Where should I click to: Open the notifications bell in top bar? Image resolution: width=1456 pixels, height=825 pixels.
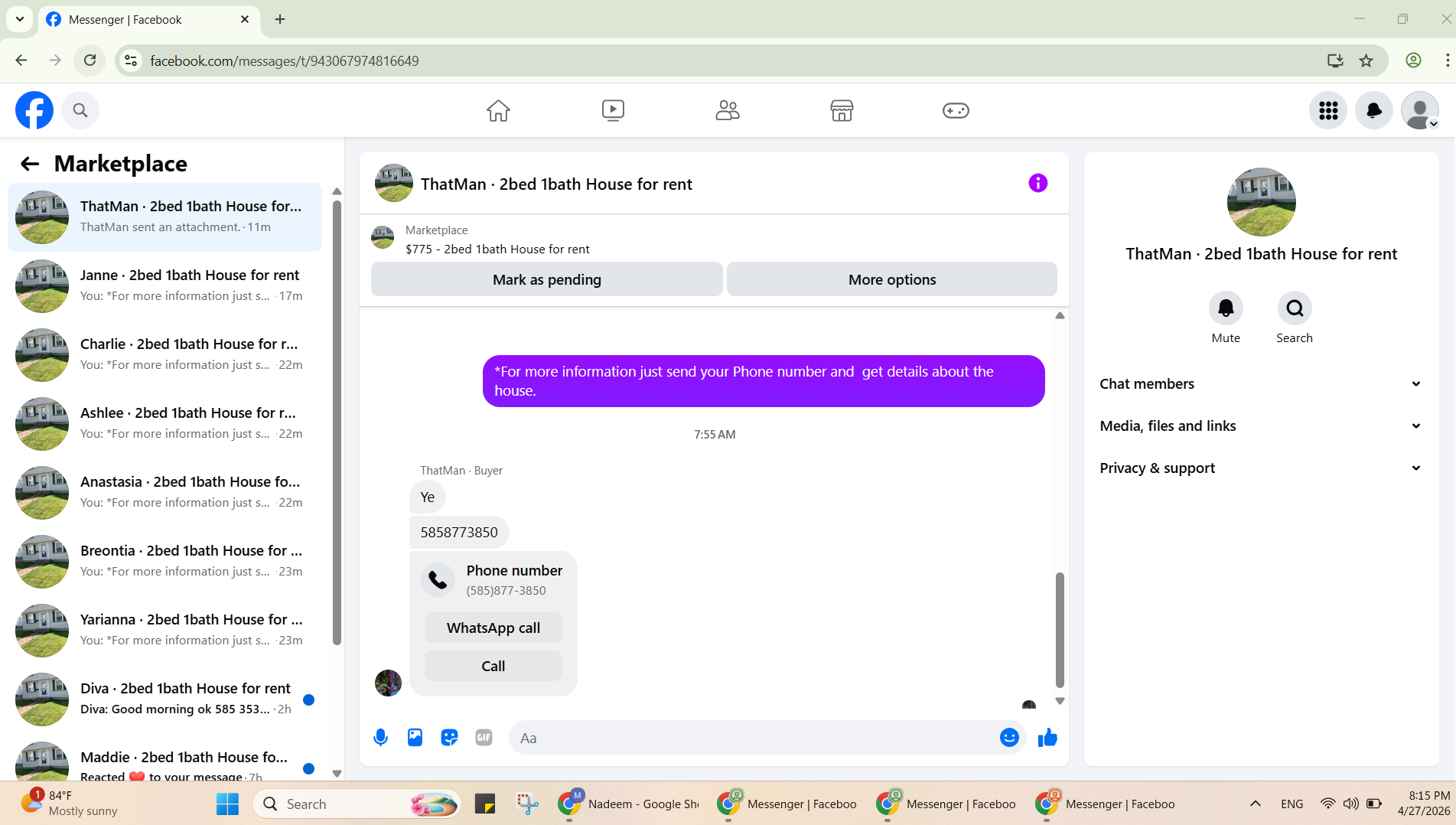pos(1374,110)
